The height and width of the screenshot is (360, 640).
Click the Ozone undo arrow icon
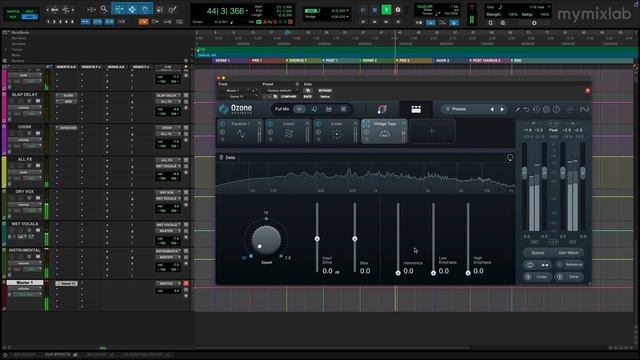click(526, 109)
